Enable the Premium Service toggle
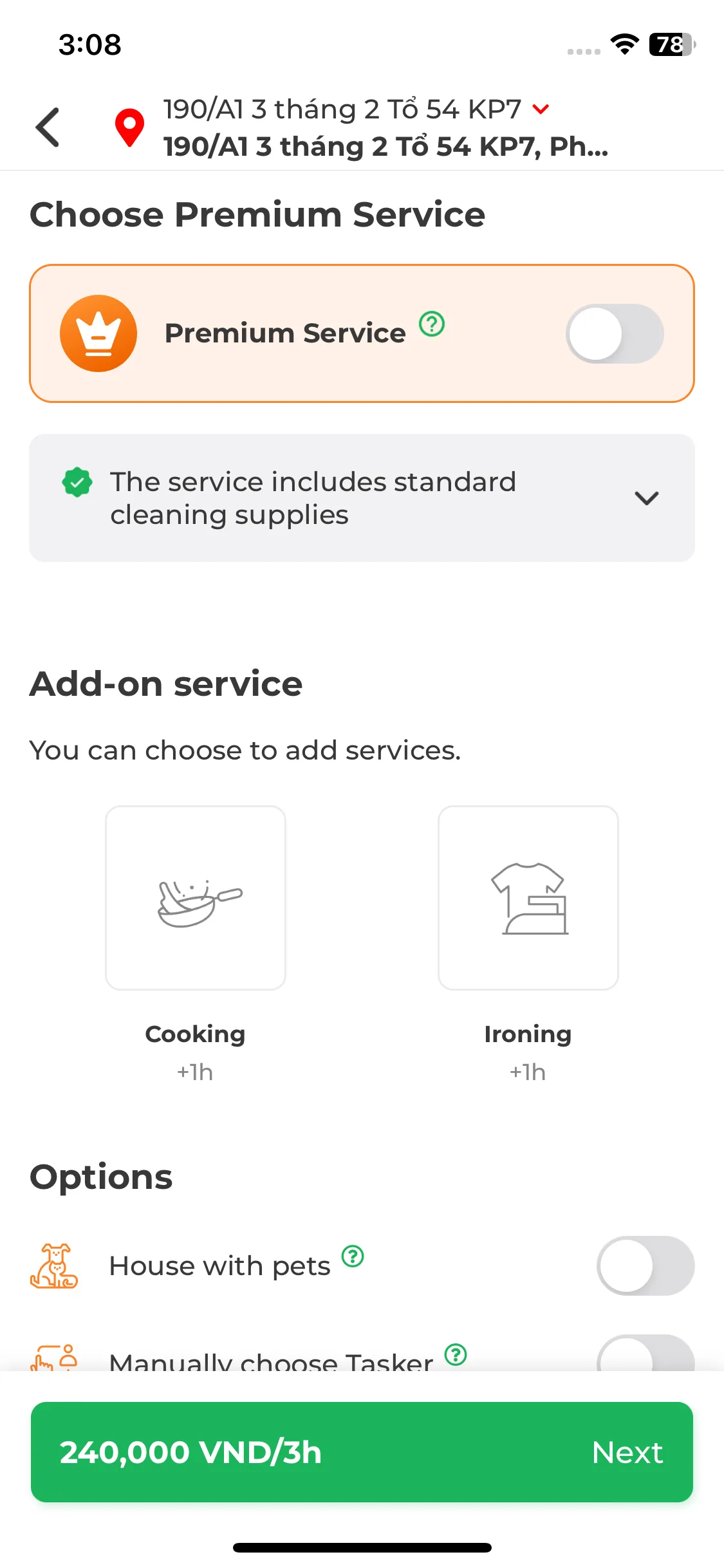Image resolution: width=724 pixels, height=1568 pixels. click(x=615, y=333)
